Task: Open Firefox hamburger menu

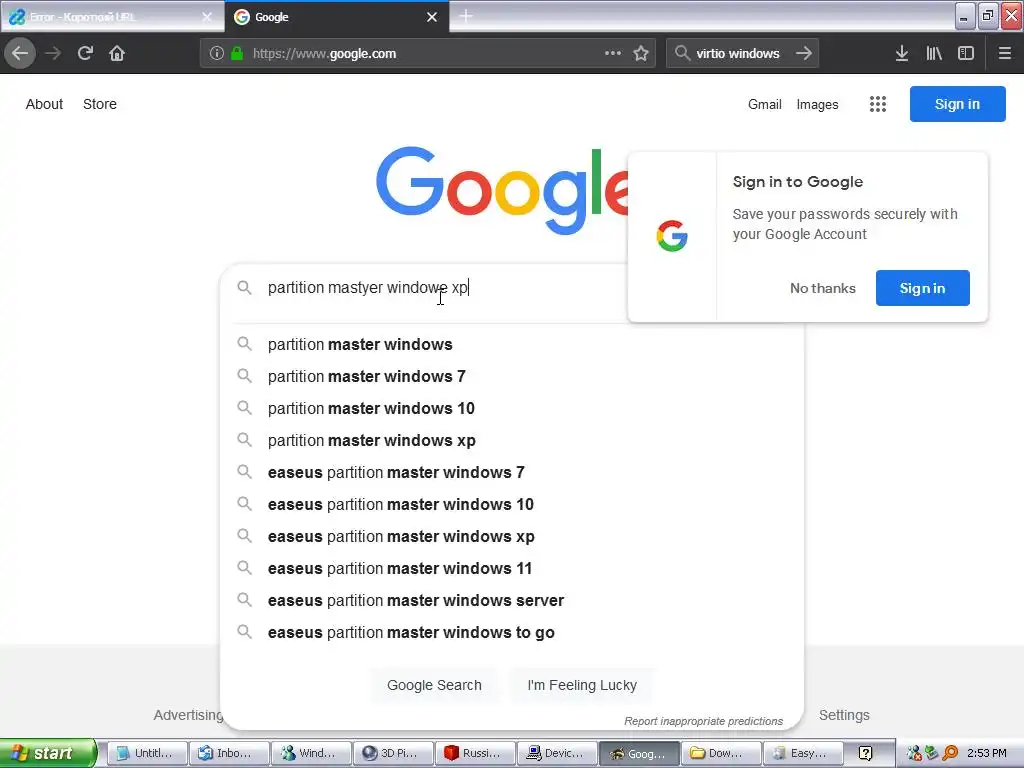Action: point(1005,54)
